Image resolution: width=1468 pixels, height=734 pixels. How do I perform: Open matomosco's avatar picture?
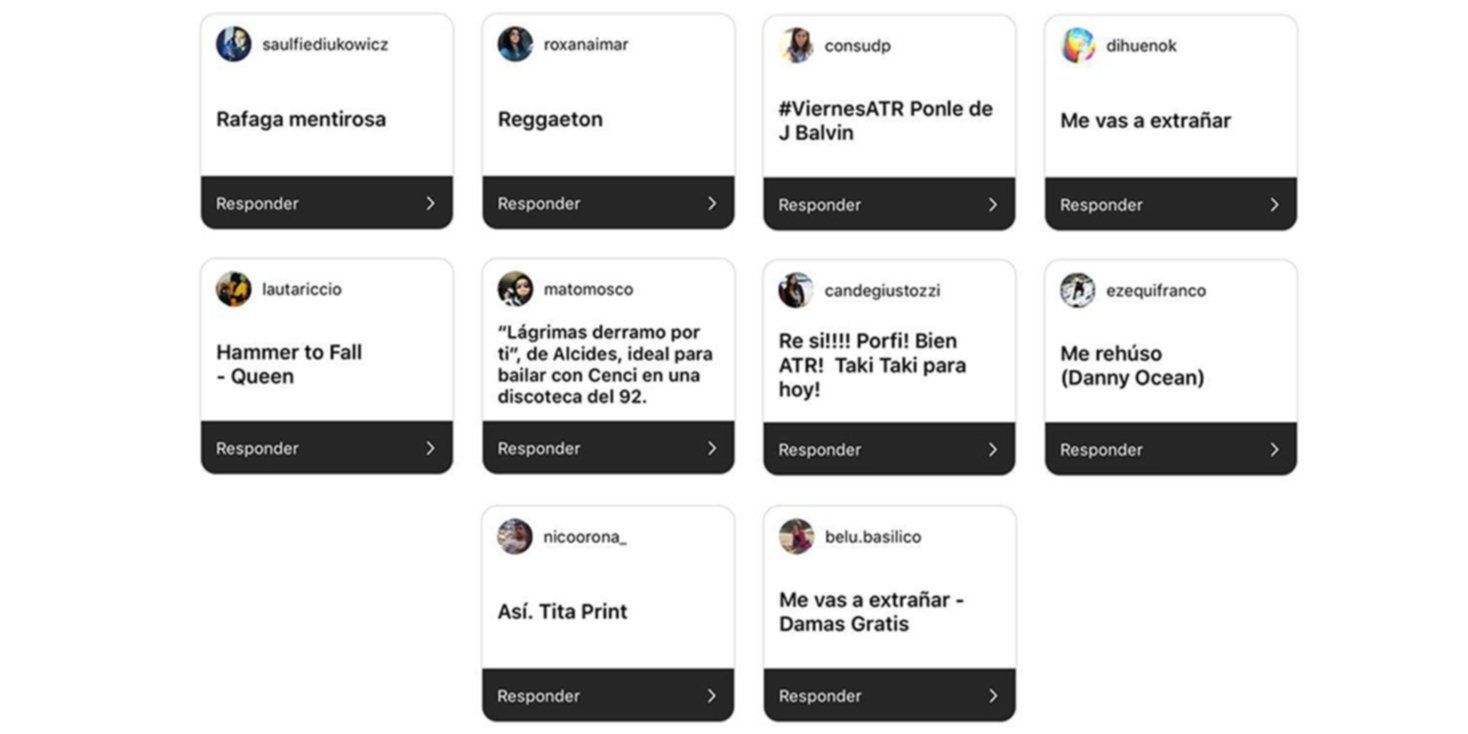[515, 289]
